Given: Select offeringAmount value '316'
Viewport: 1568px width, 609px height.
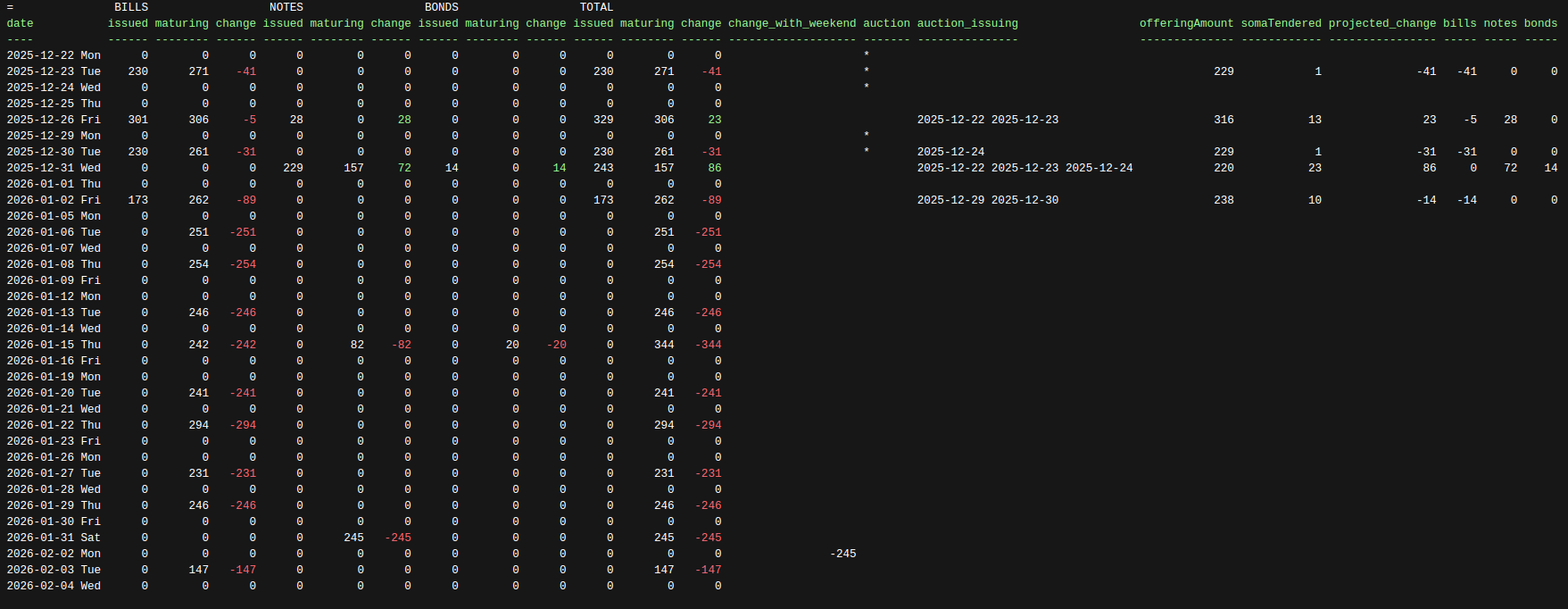Looking at the screenshot, I should (x=1224, y=120).
